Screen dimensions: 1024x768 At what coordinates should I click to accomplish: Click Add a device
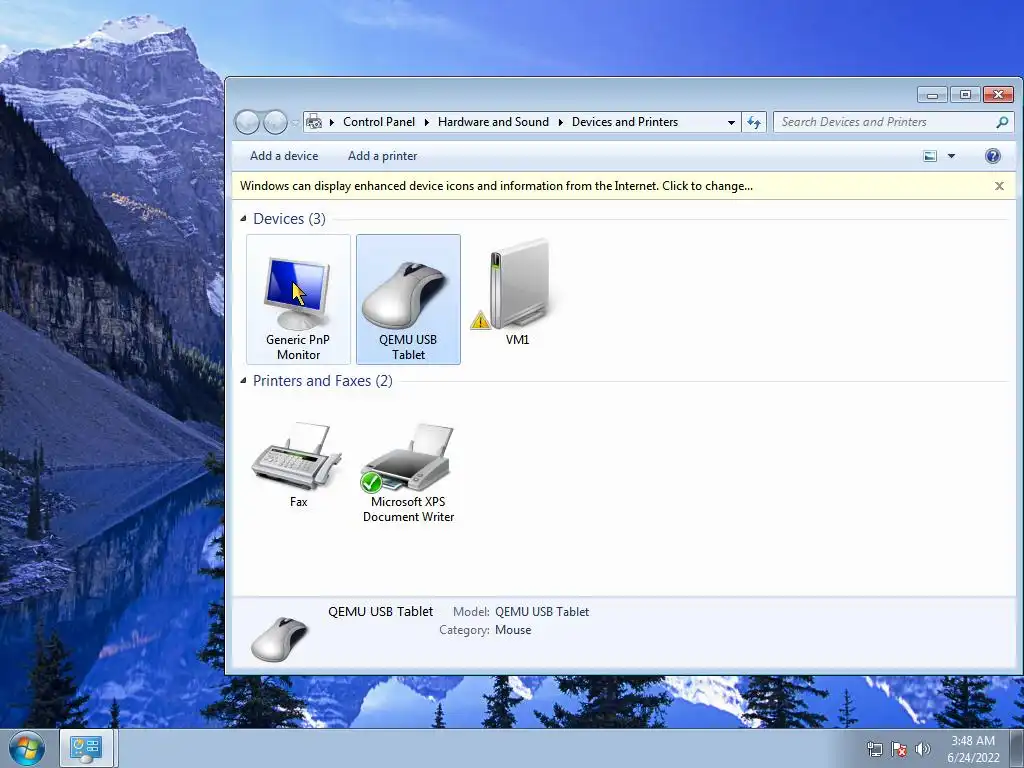284,156
